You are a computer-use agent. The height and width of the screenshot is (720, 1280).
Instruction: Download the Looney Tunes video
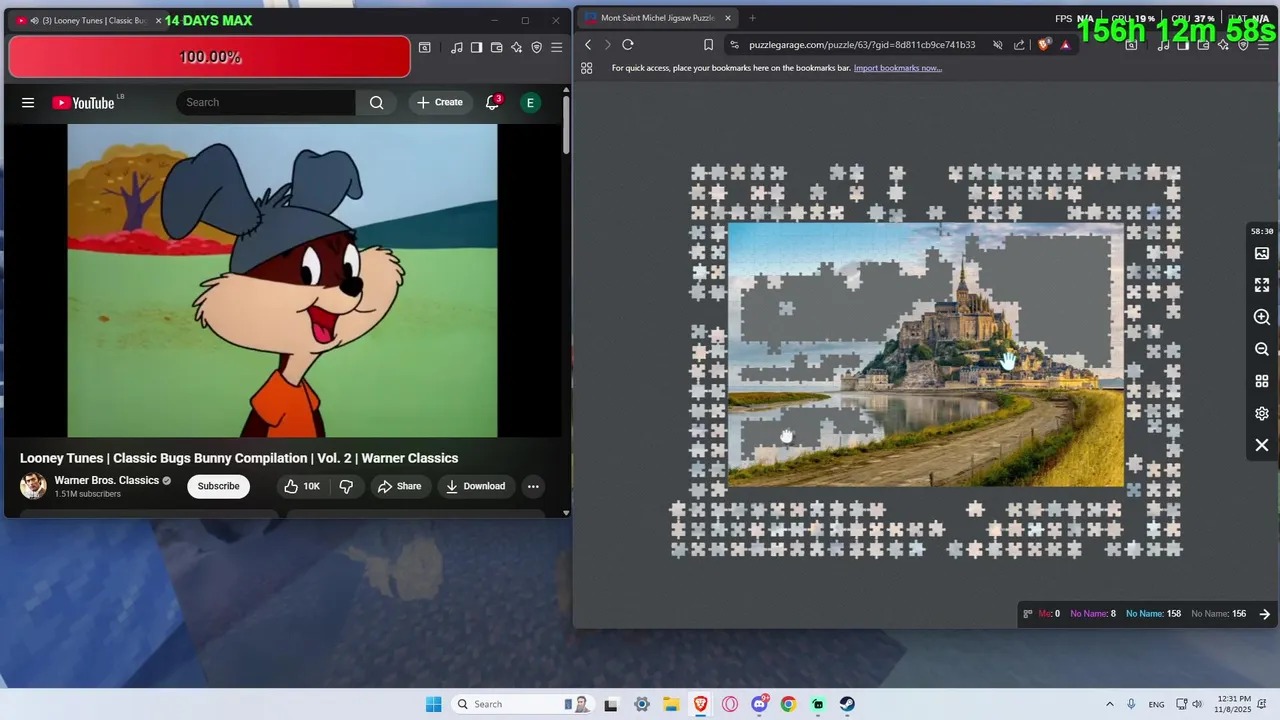475,486
